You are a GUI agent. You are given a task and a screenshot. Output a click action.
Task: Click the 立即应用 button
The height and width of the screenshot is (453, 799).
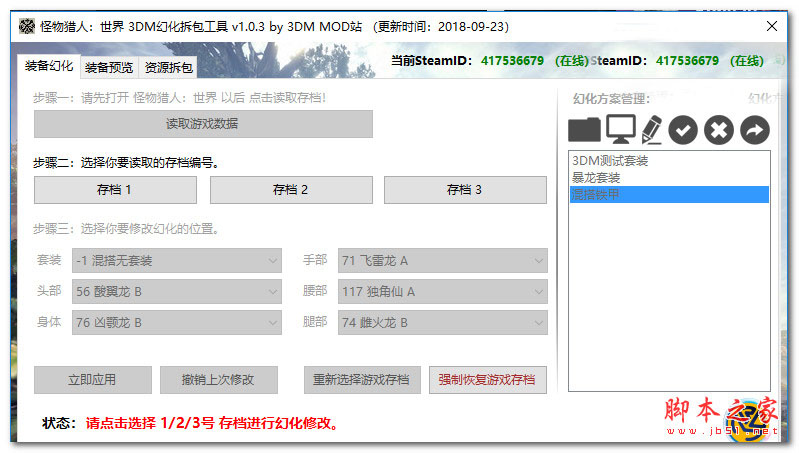[93, 380]
